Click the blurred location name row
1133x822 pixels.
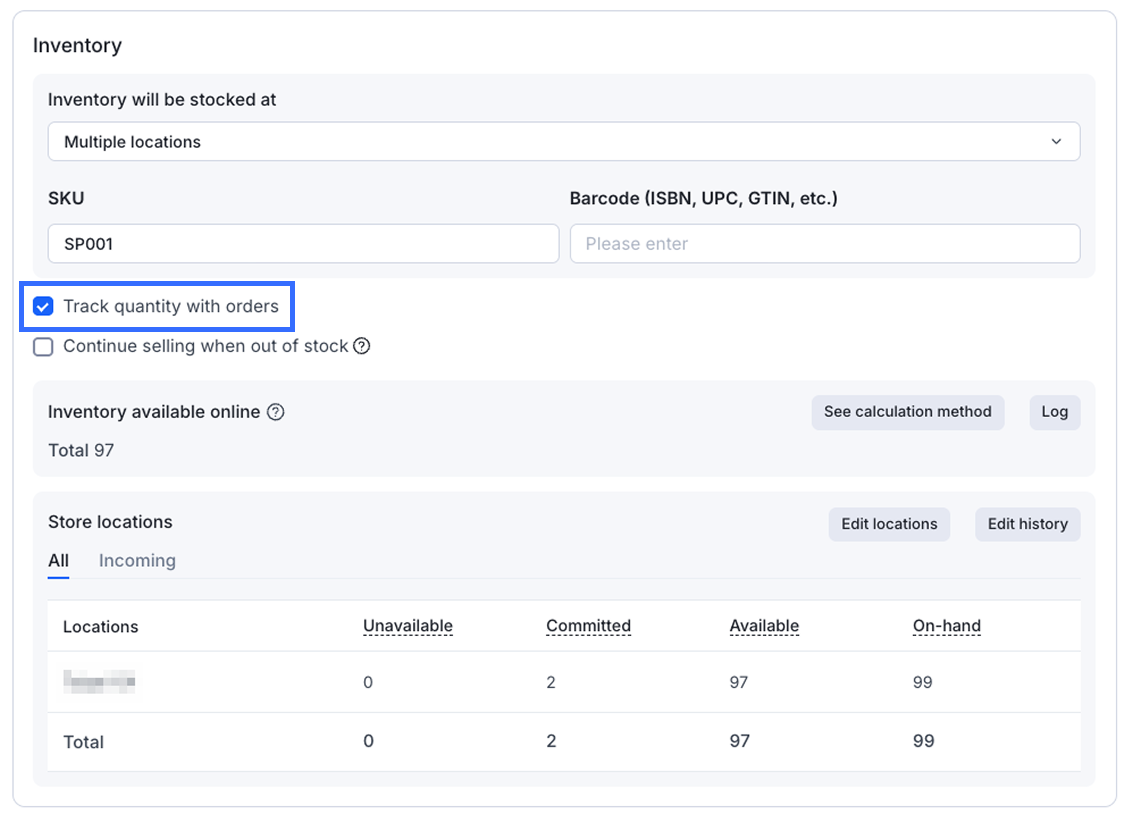point(99,682)
